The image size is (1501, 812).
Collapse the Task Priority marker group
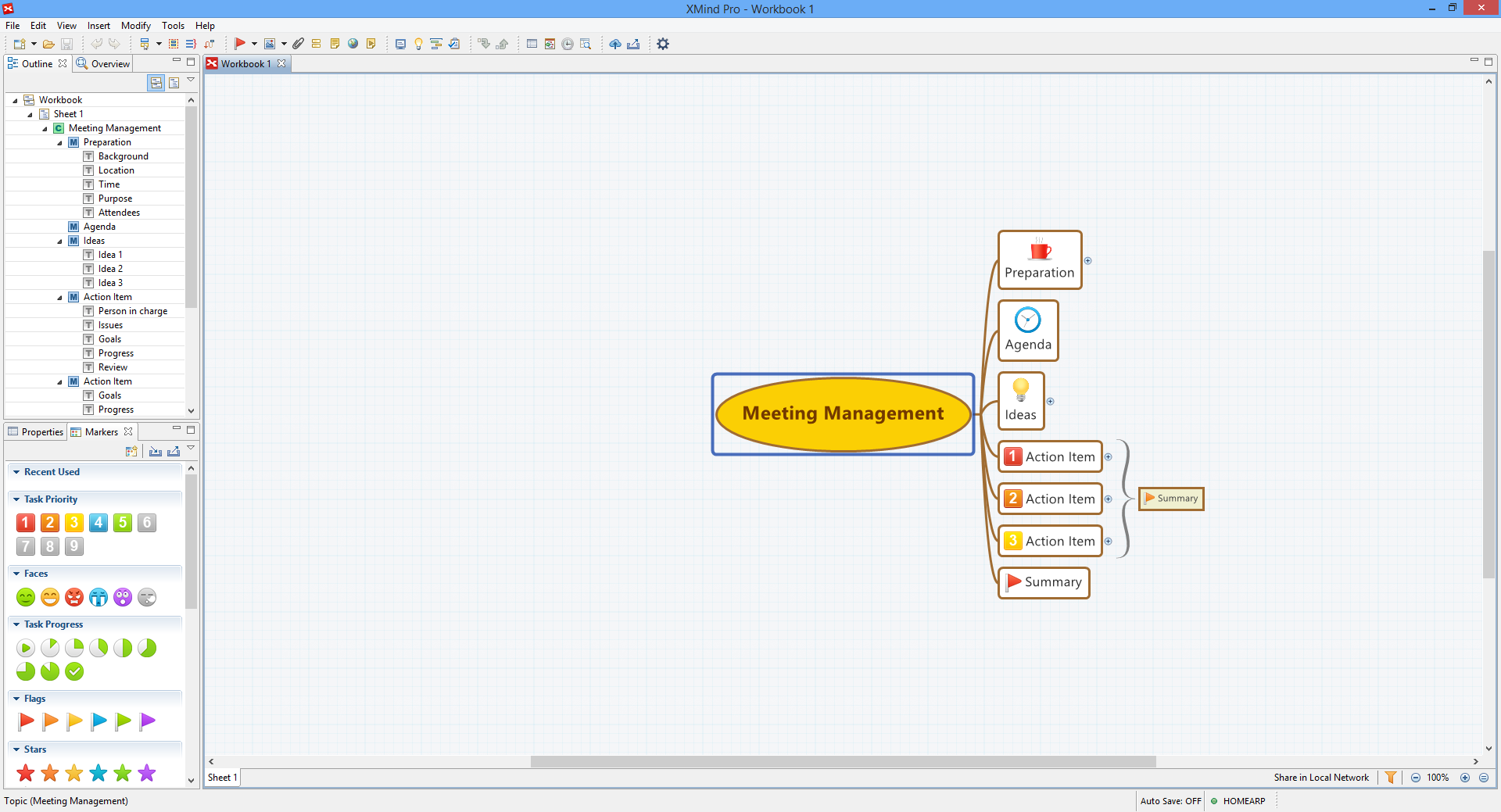click(x=16, y=499)
